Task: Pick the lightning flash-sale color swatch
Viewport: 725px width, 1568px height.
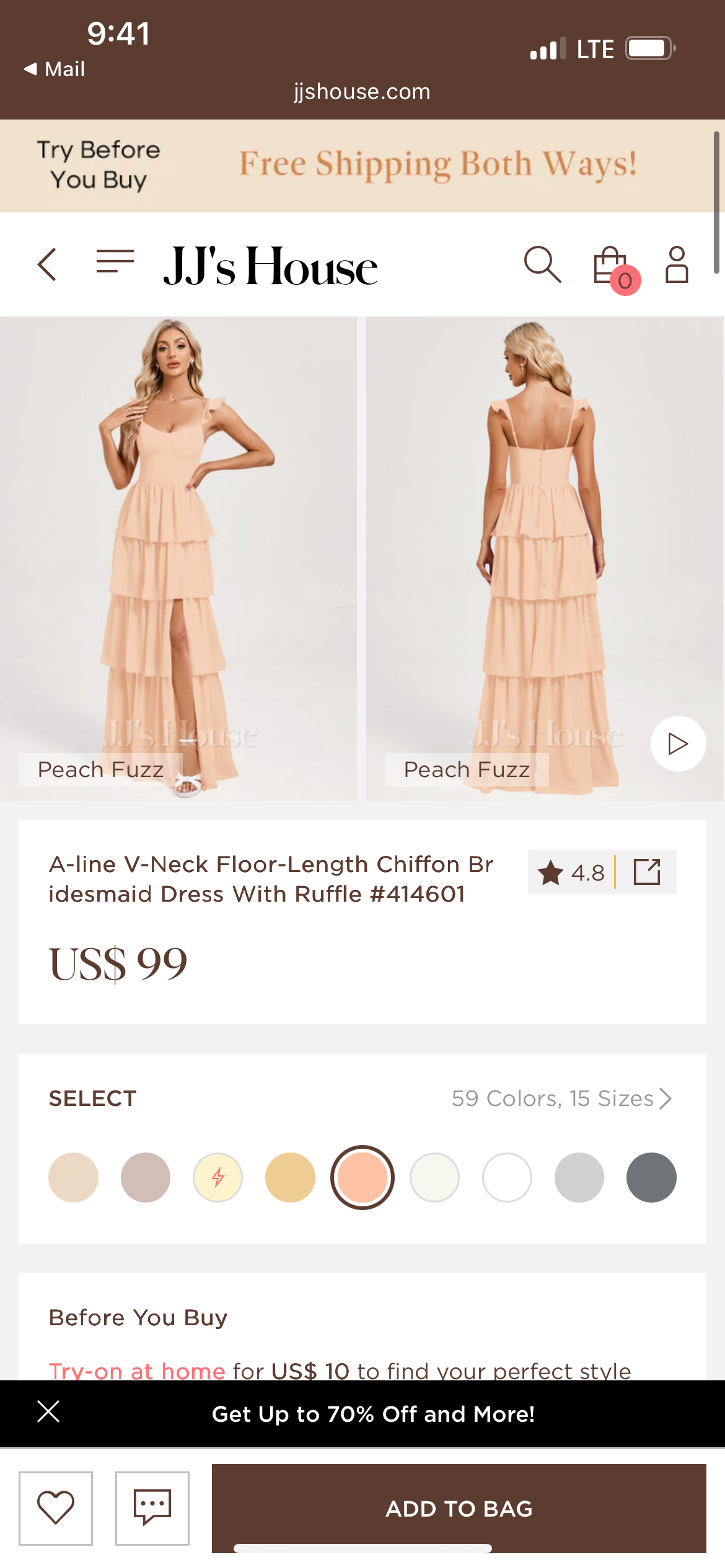Action: click(x=218, y=1177)
